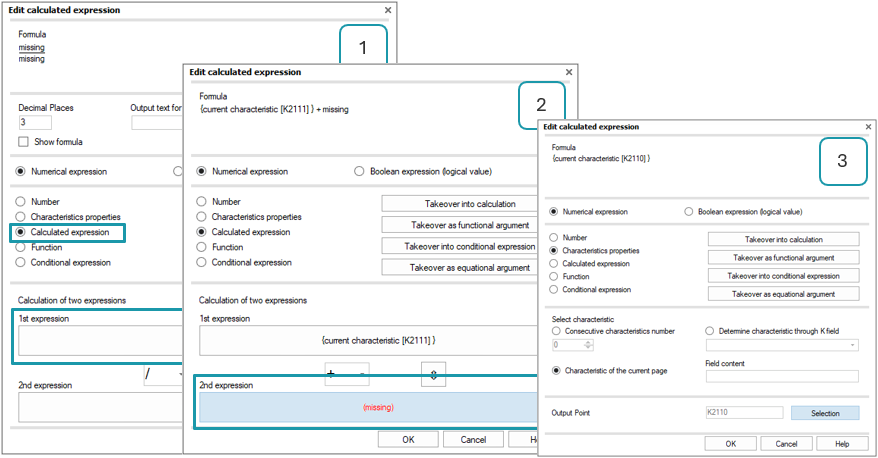Click the Decimal Places field showing 3
Image resolution: width=878 pixels, height=458 pixels.
(x=35, y=122)
